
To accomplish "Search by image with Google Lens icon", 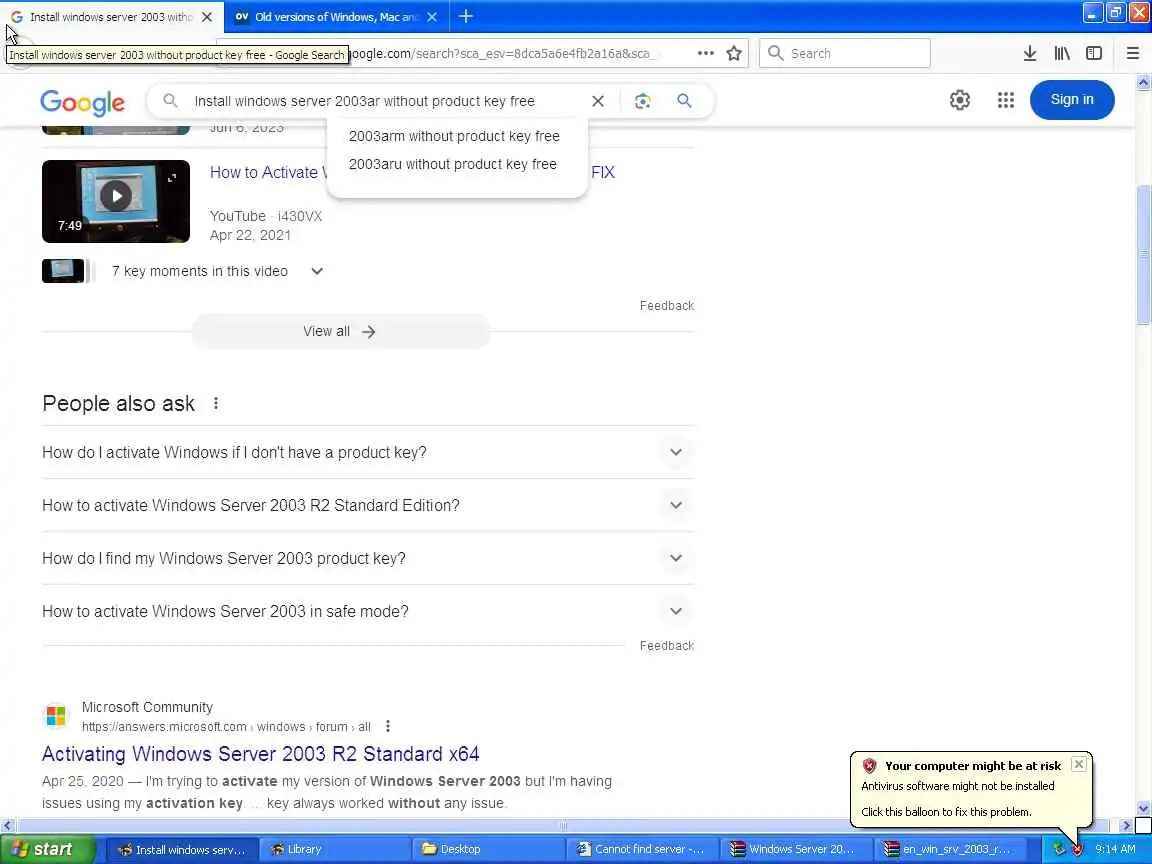I will coord(642,101).
